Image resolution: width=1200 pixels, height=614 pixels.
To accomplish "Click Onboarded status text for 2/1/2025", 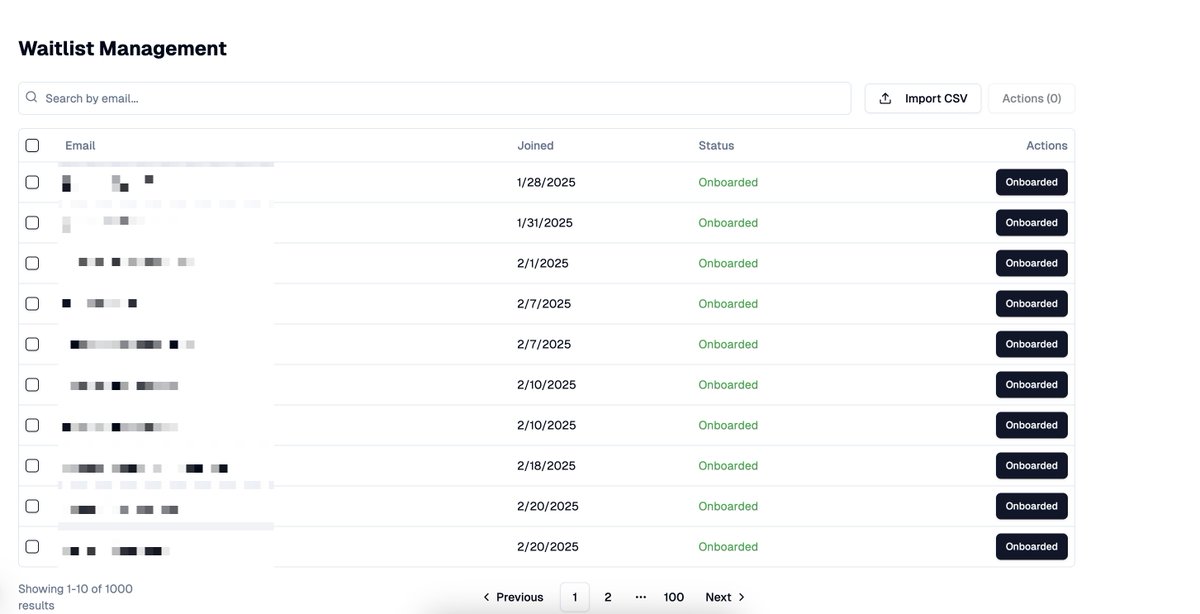I will tap(728, 263).
